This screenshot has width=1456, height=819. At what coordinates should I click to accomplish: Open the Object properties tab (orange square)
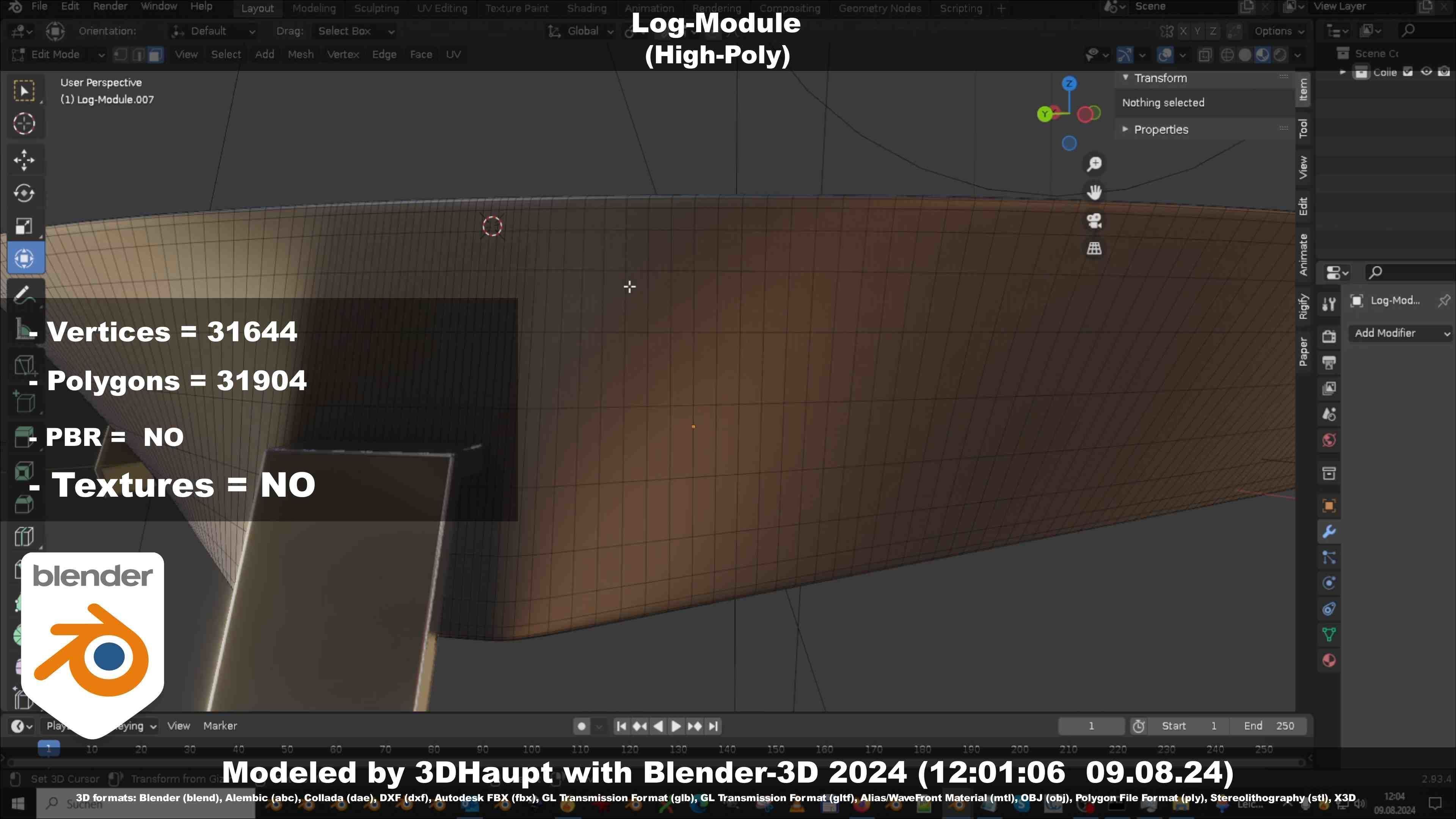(x=1329, y=506)
